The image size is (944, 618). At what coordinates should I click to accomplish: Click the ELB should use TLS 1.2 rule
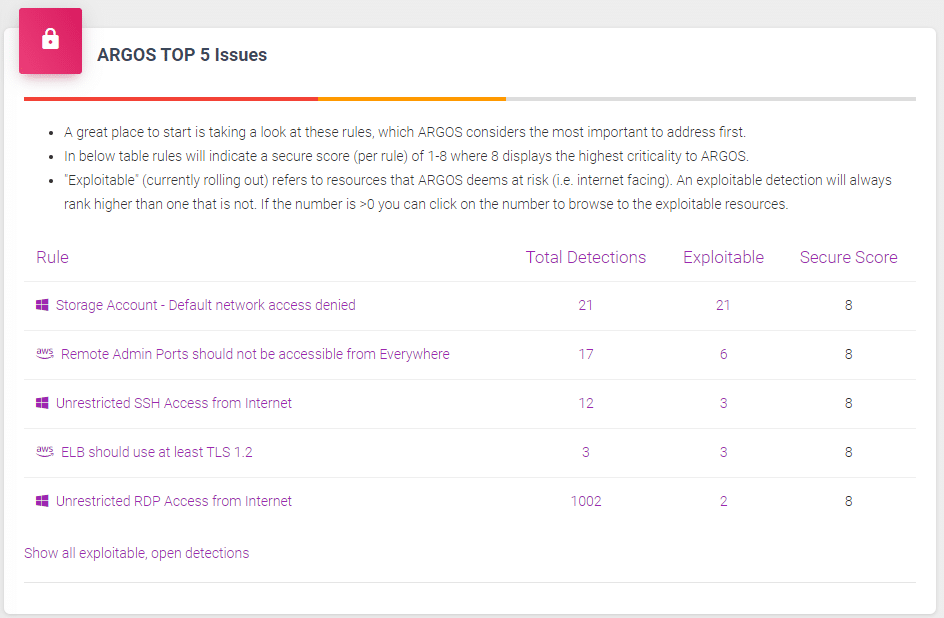pos(160,452)
